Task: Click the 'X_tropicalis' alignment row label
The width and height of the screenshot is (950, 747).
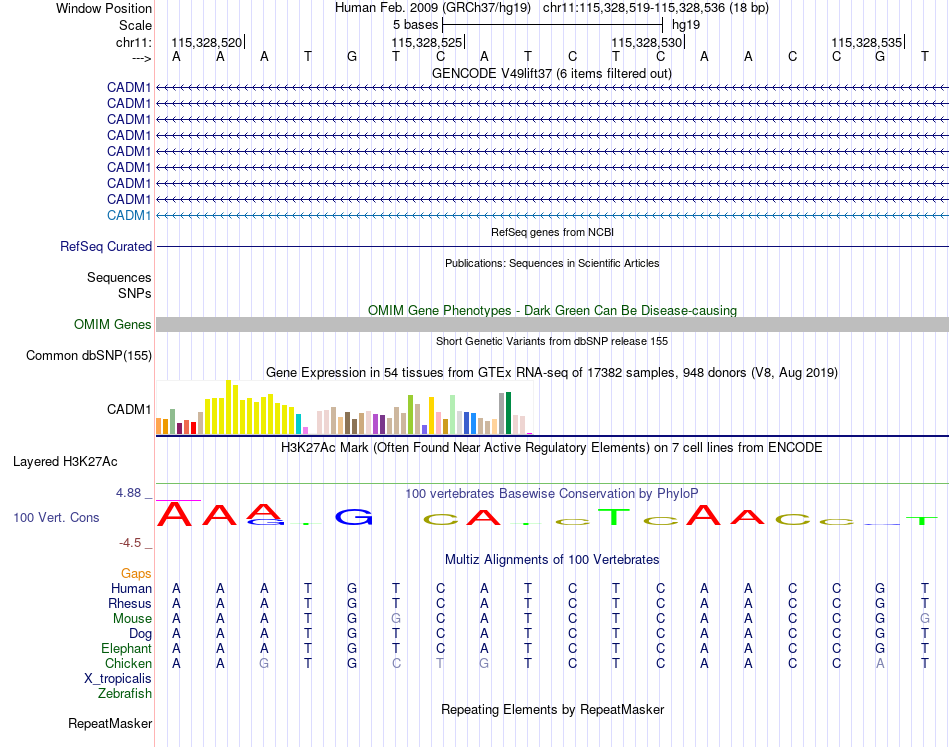Action: coord(118,679)
